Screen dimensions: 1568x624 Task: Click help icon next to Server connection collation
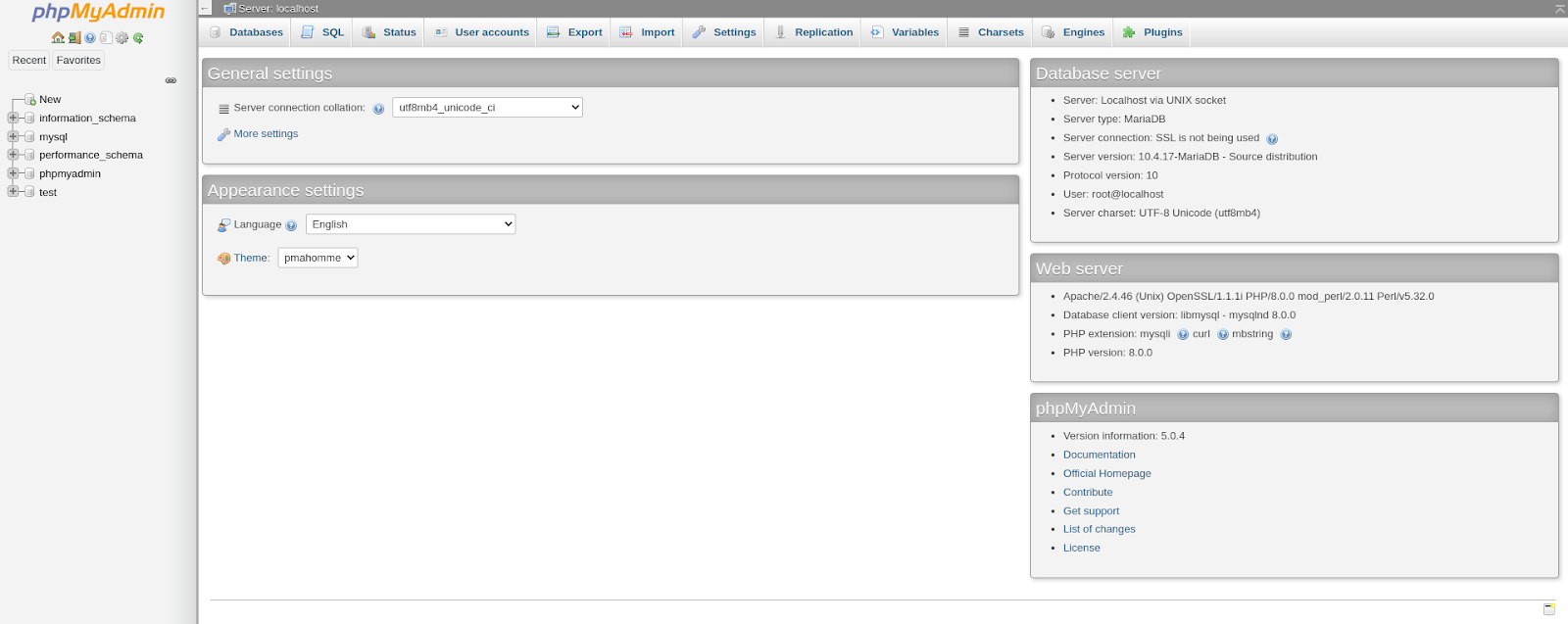[x=378, y=109]
